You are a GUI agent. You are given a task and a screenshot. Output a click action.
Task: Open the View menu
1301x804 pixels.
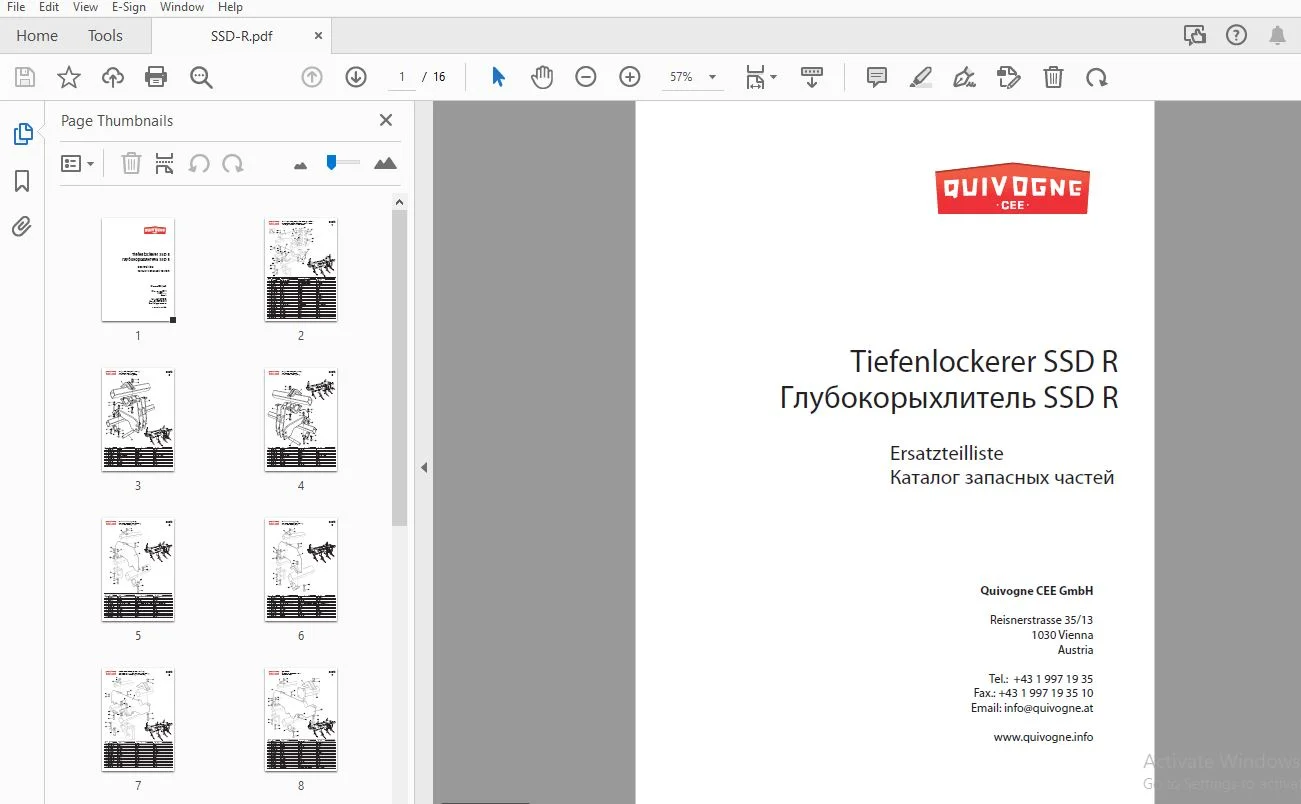pyautogui.click(x=85, y=7)
